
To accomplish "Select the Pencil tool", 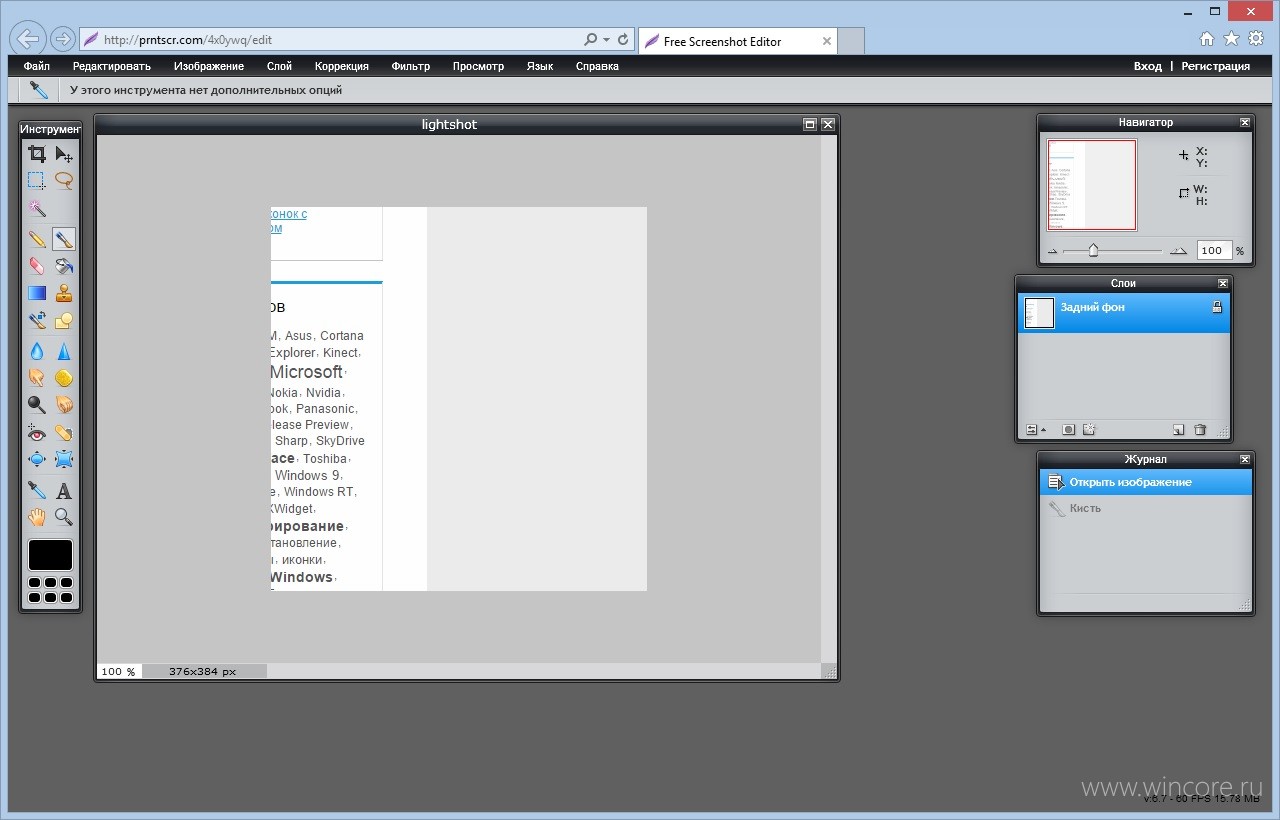I will point(37,239).
